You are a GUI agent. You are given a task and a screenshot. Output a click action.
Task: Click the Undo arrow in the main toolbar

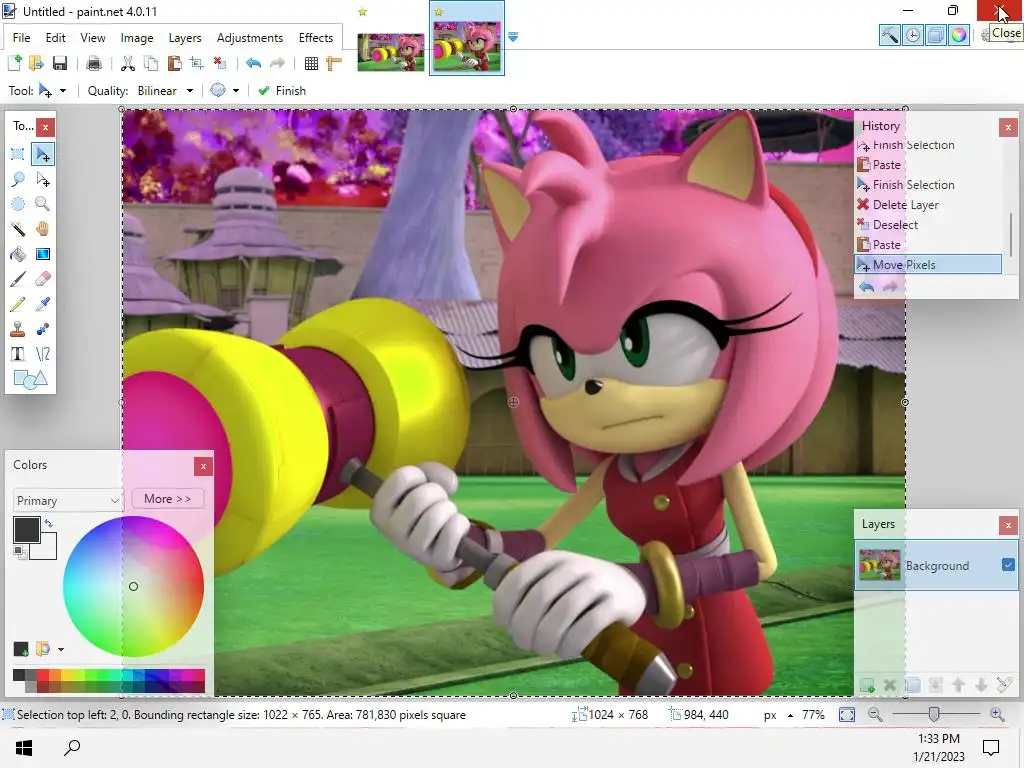253,63
